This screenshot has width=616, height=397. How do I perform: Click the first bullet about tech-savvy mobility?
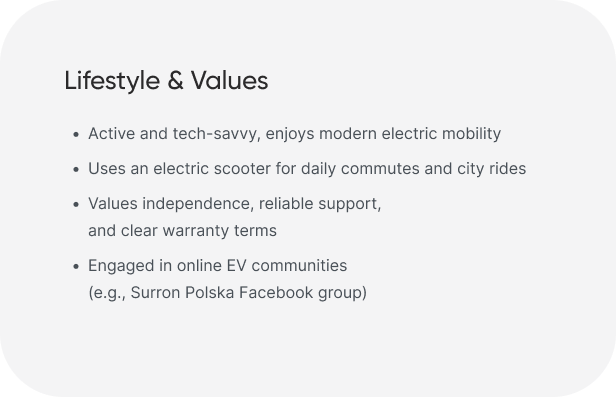294,134
